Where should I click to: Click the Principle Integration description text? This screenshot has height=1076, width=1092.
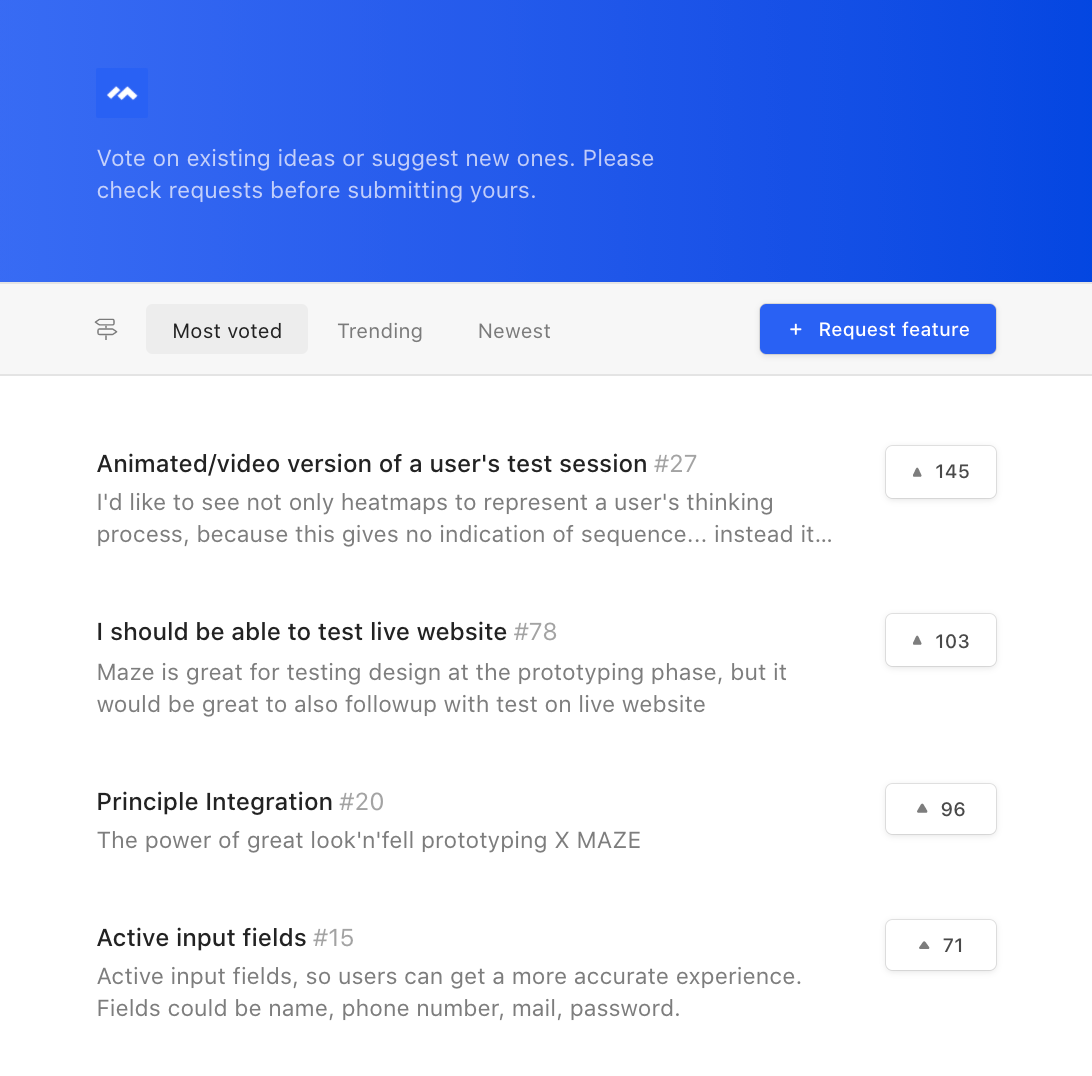(368, 841)
